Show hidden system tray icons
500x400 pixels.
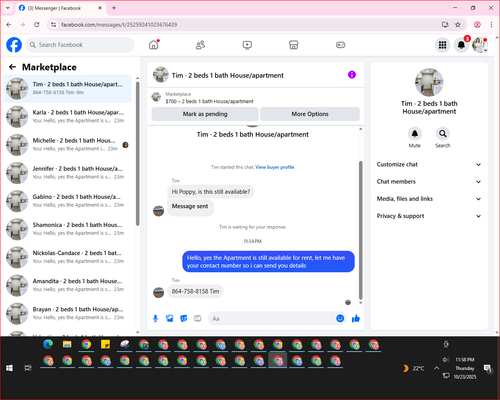pos(436,368)
